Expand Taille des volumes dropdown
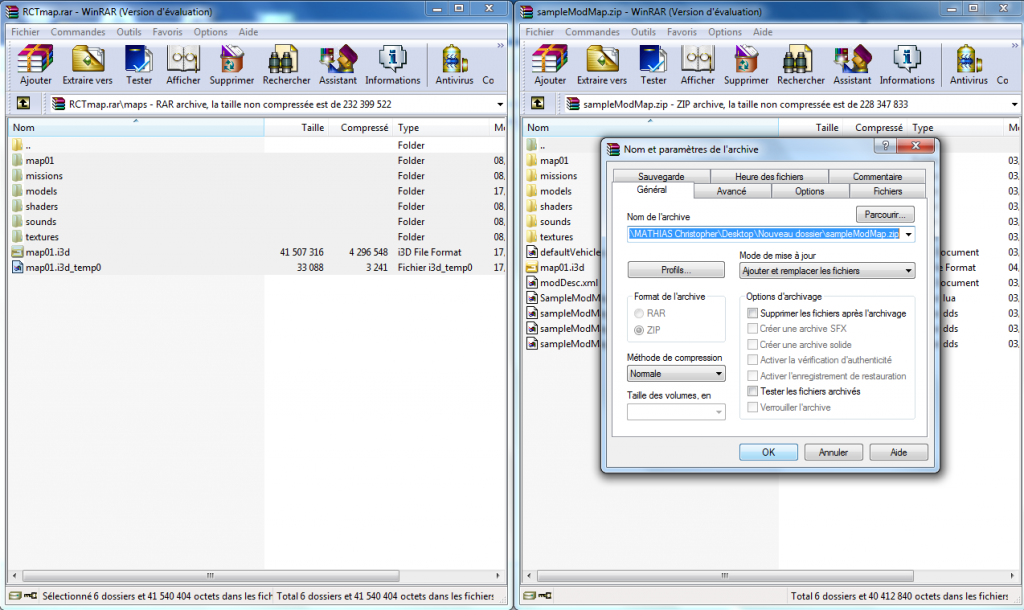The height and width of the screenshot is (610, 1024). click(719, 412)
